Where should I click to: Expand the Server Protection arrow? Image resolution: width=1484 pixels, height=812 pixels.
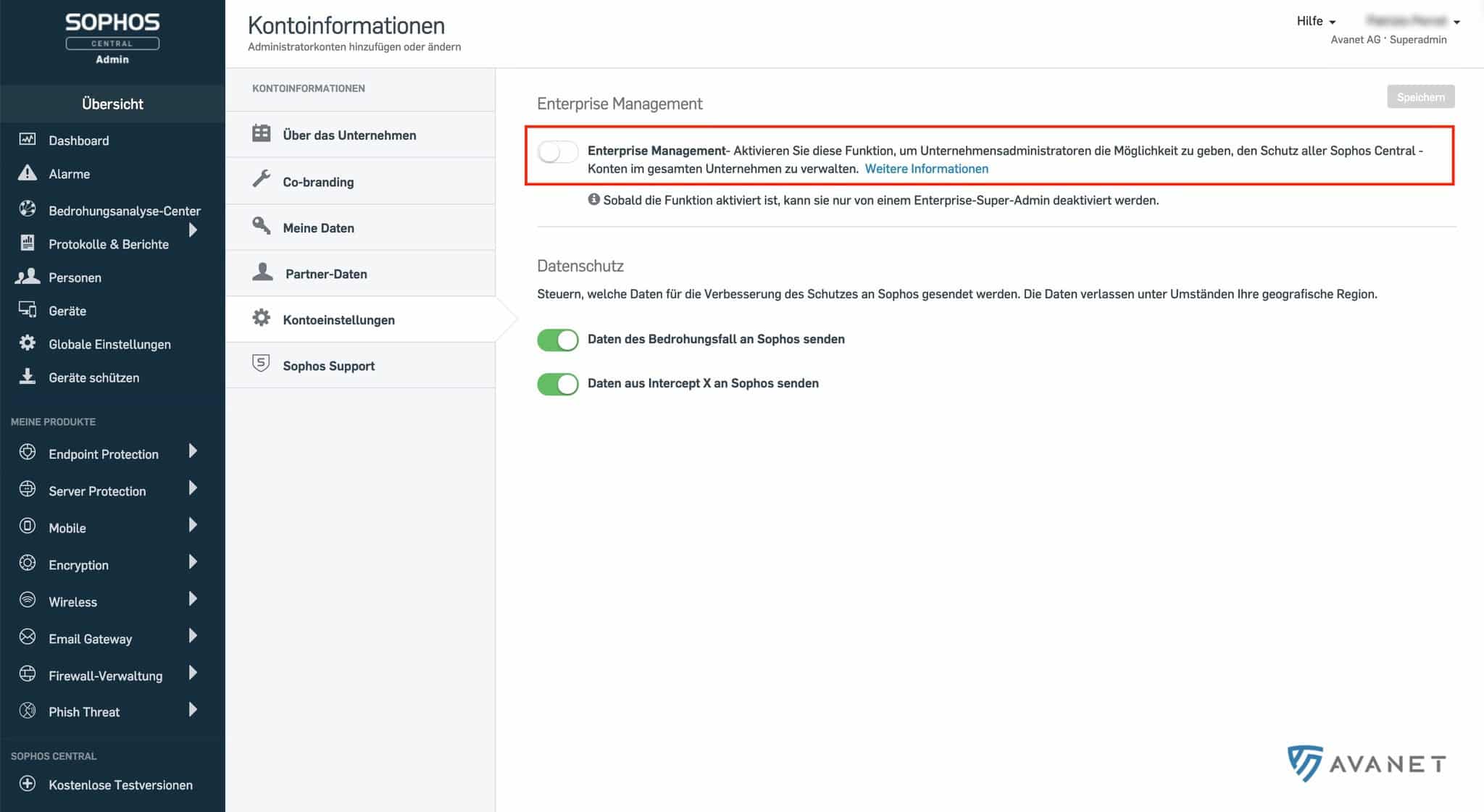click(193, 488)
